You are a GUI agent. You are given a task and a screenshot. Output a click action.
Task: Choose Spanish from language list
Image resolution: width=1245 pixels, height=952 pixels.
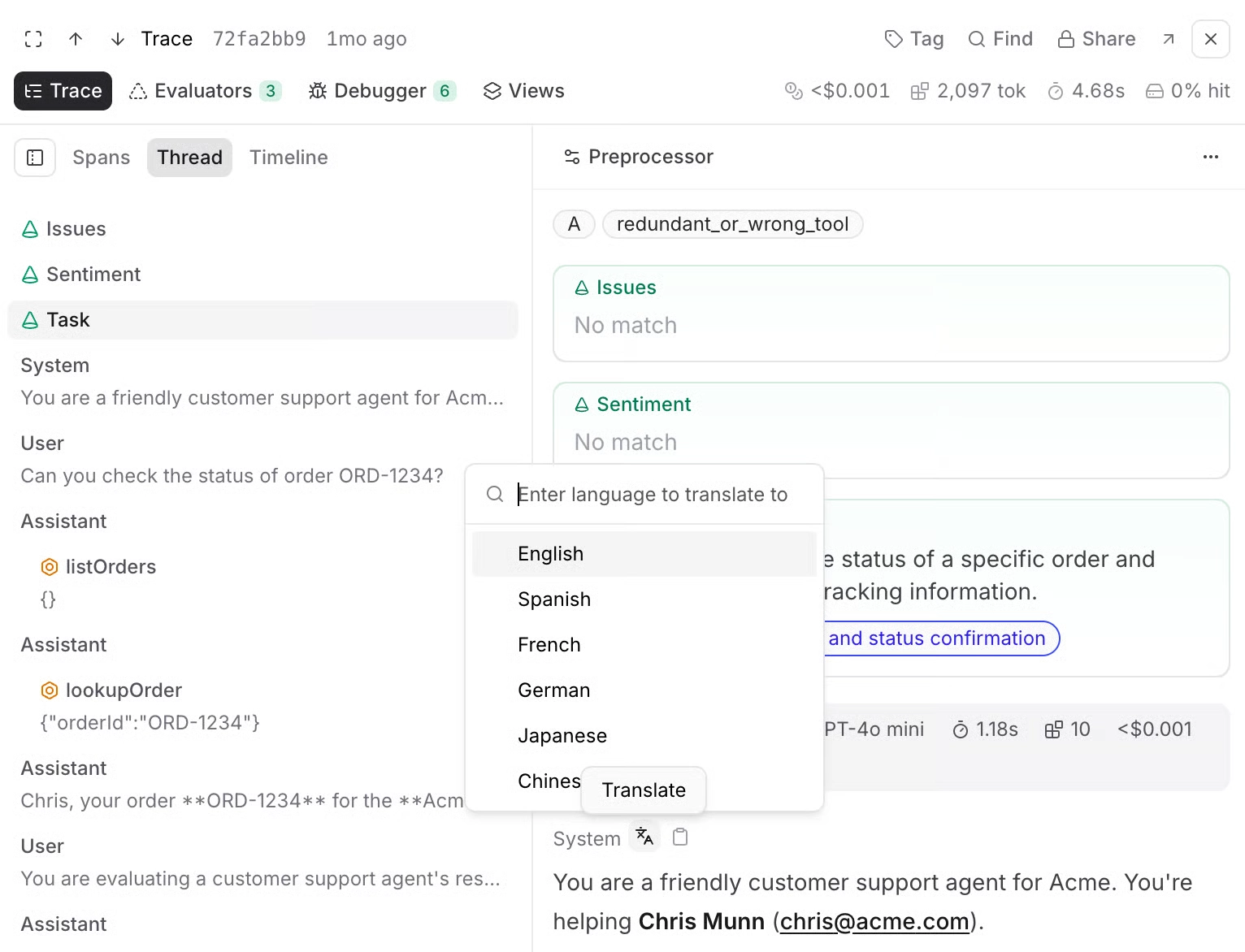(x=644, y=599)
